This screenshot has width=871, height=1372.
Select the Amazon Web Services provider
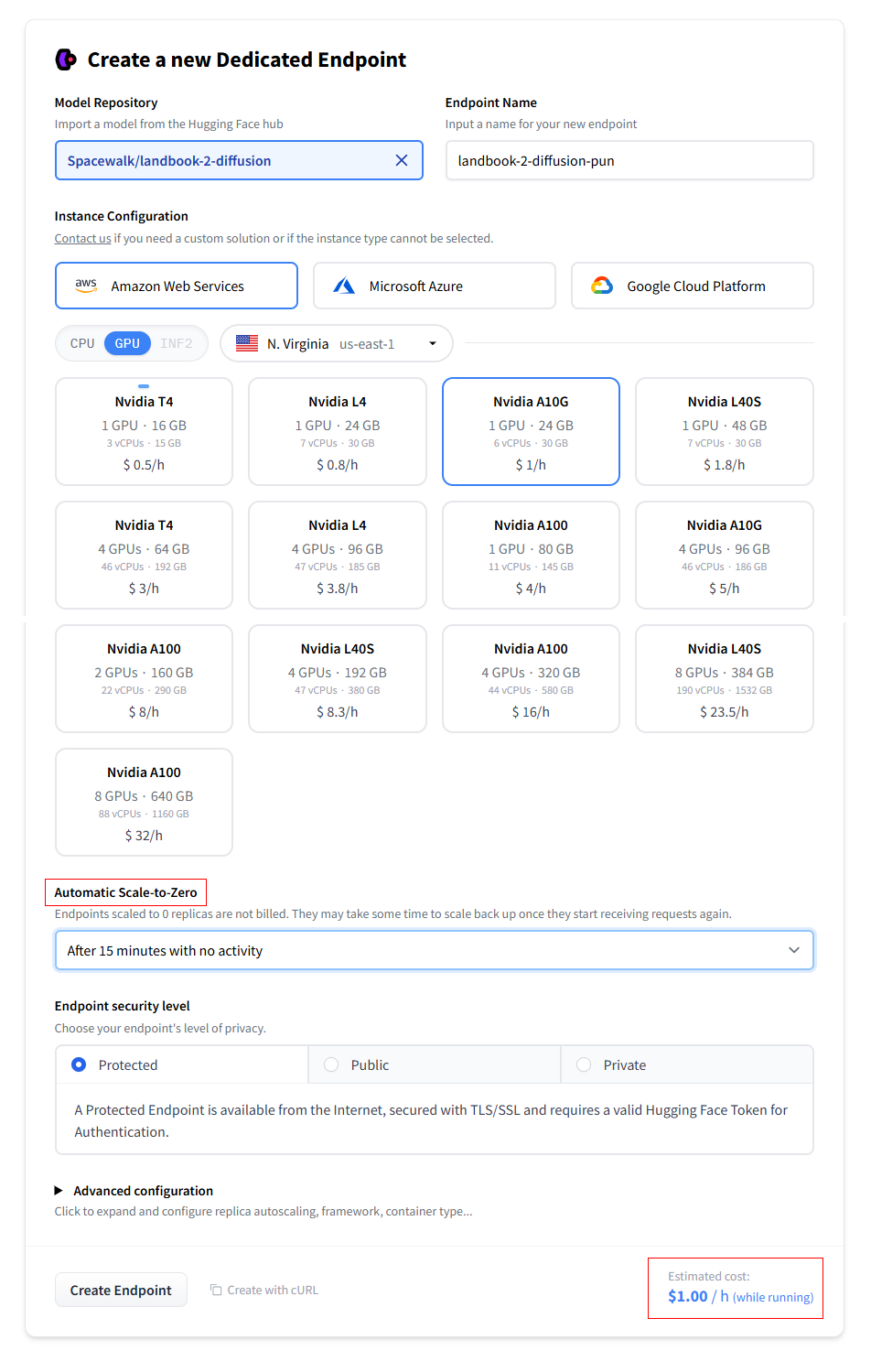tap(177, 286)
